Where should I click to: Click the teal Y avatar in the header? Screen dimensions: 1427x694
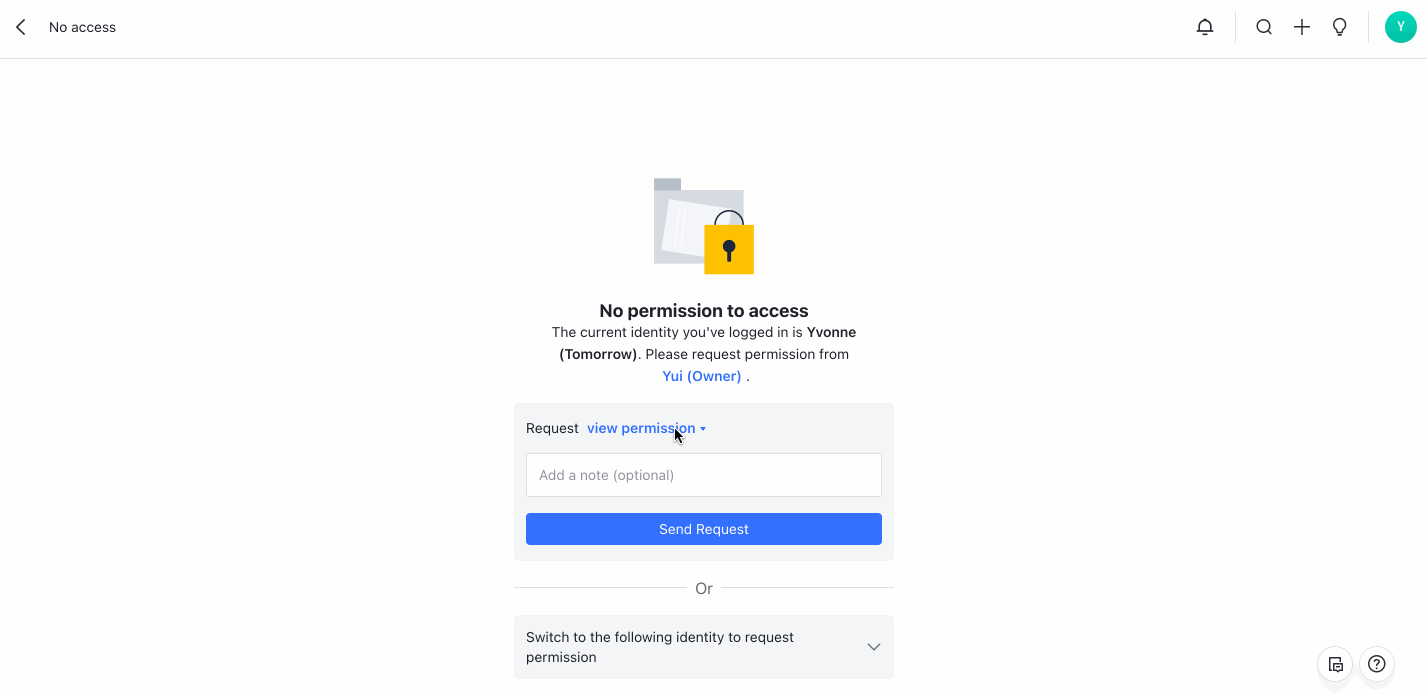(1399, 27)
